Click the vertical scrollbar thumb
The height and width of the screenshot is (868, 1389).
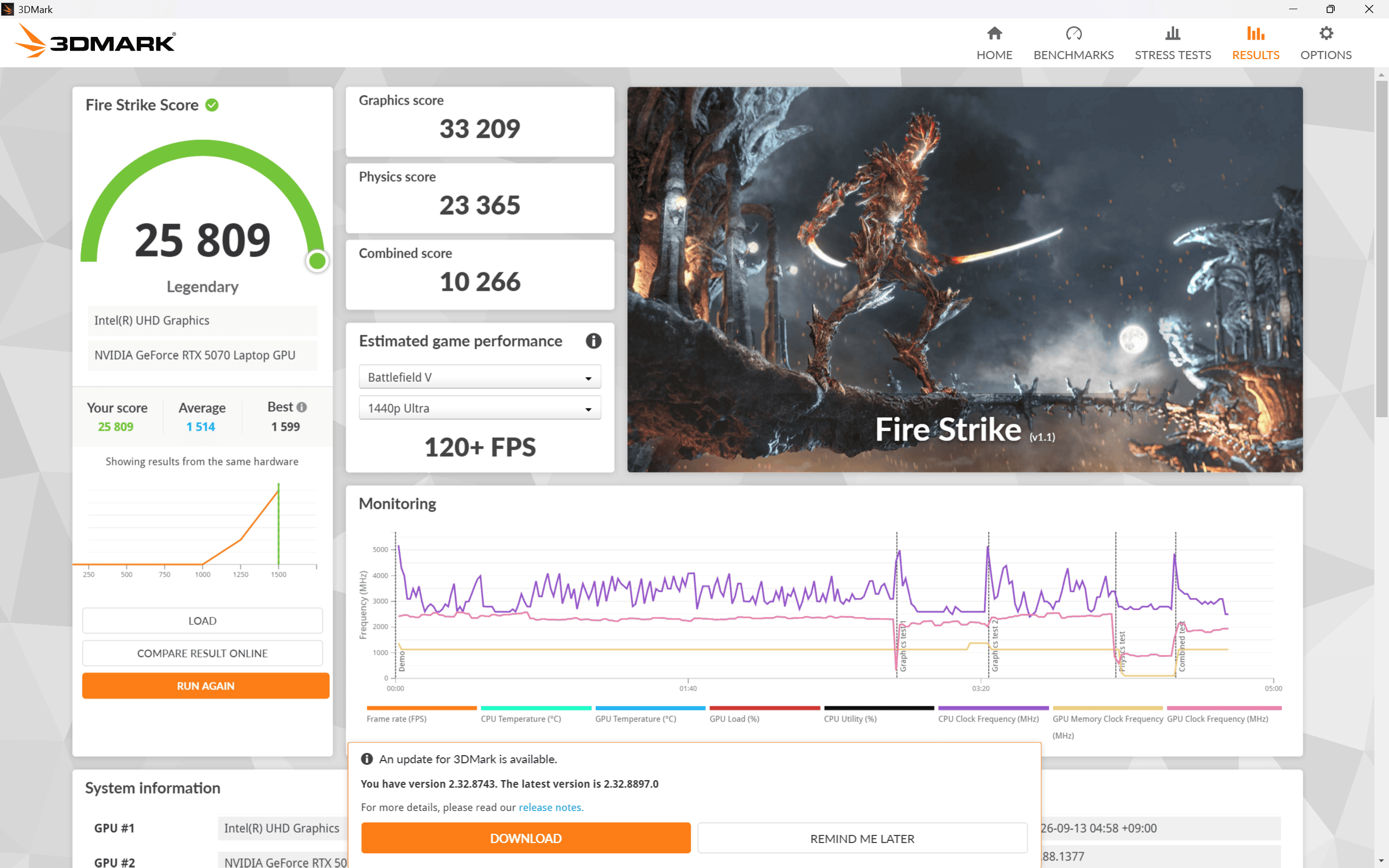tap(1381, 248)
